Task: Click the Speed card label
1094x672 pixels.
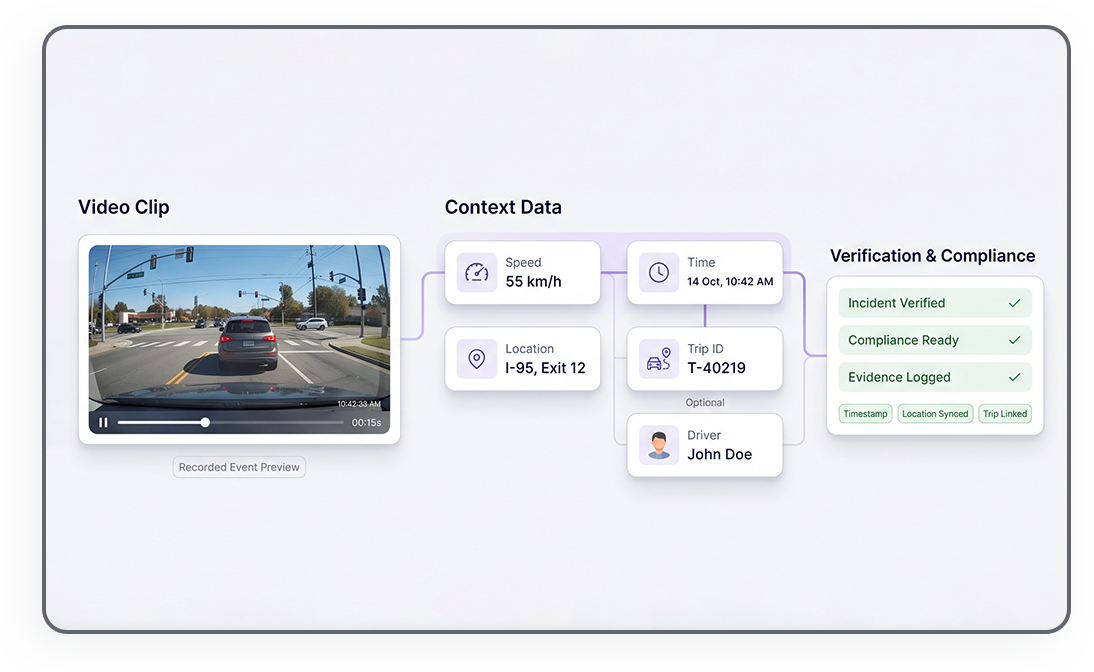Action: click(523, 262)
